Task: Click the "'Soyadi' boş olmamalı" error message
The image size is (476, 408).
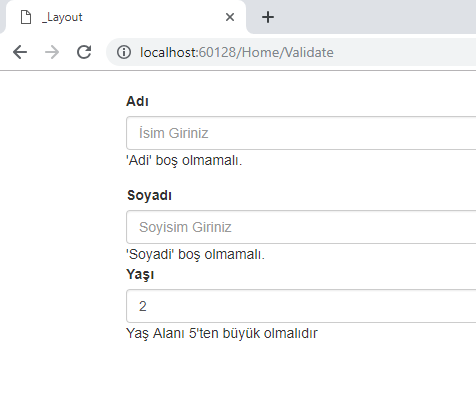Action: pyautogui.click(x=195, y=254)
